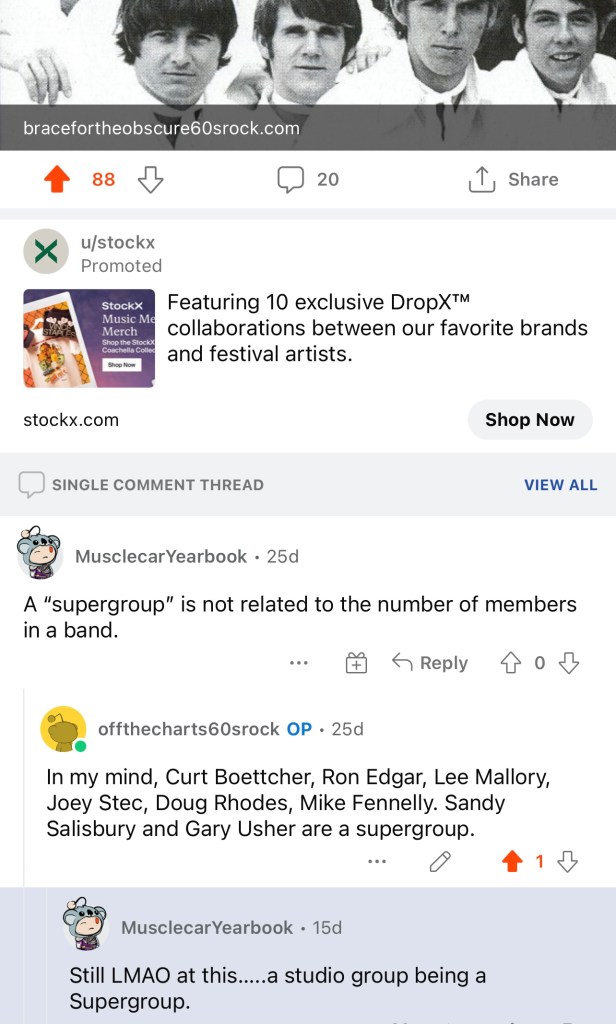This screenshot has width=616, height=1024.
Task: Reply to MusclecarYearbook's supergroup comment
Action: point(430,663)
